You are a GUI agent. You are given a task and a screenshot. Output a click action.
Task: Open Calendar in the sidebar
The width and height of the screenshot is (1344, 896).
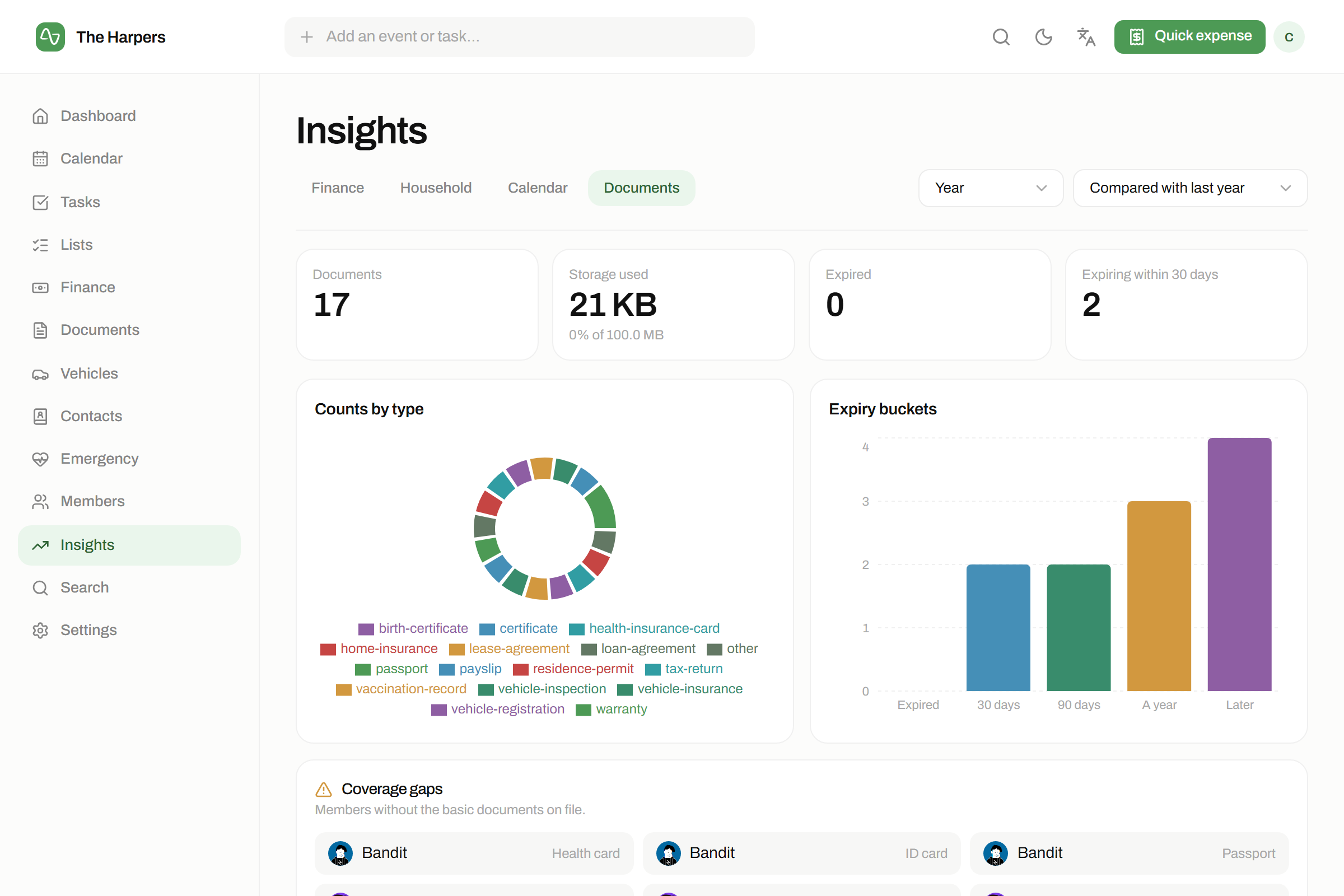(x=129, y=158)
